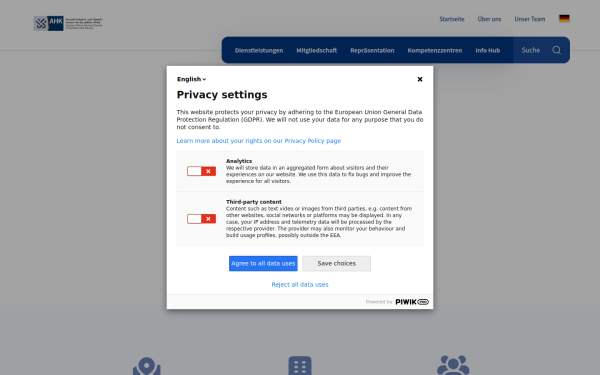
Task: Click the magnifying glass search icon
Action: [556, 50]
